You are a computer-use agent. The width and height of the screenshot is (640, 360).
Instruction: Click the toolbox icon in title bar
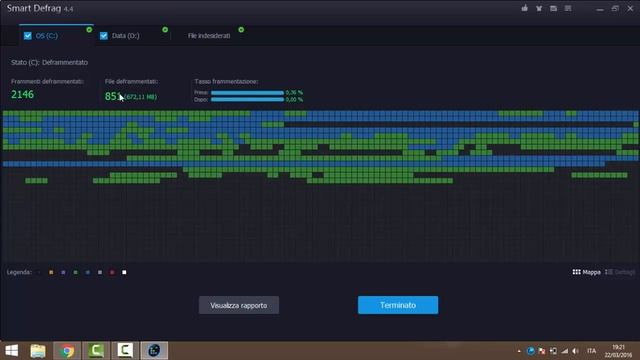click(x=553, y=8)
